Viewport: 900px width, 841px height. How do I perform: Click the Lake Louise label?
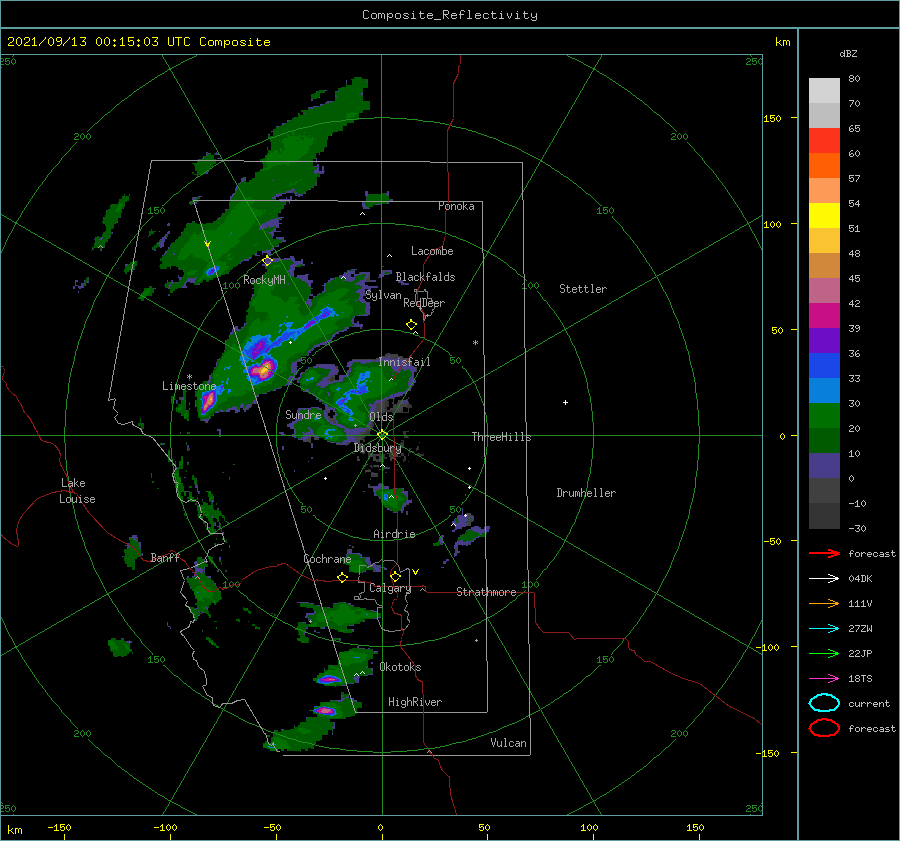click(x=77, y=491)
